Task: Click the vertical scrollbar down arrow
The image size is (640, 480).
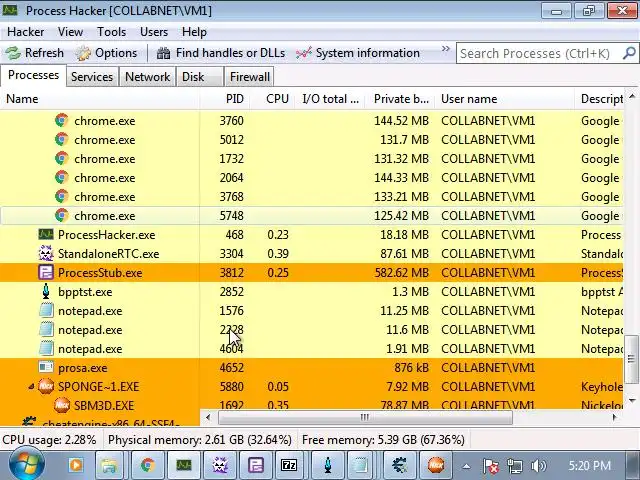Action: (x=632, y=400)
